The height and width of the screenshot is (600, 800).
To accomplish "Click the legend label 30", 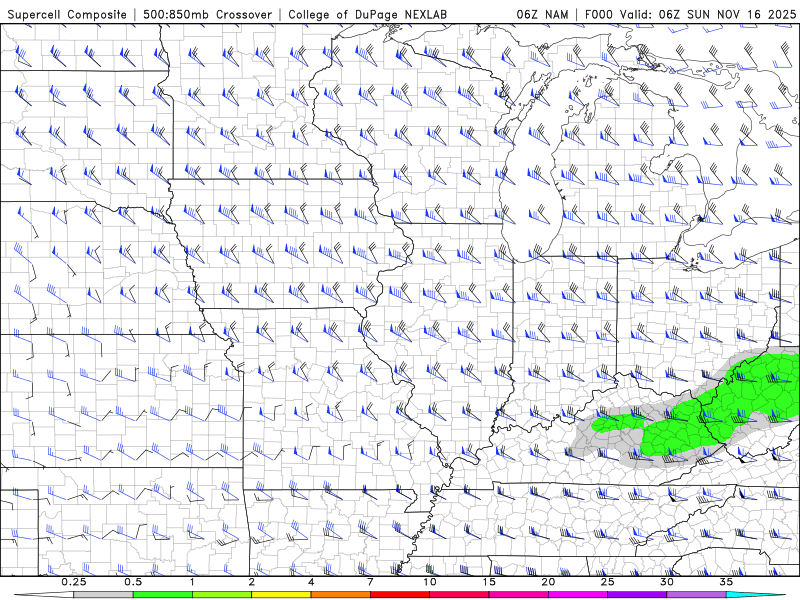I will [667, 582].
